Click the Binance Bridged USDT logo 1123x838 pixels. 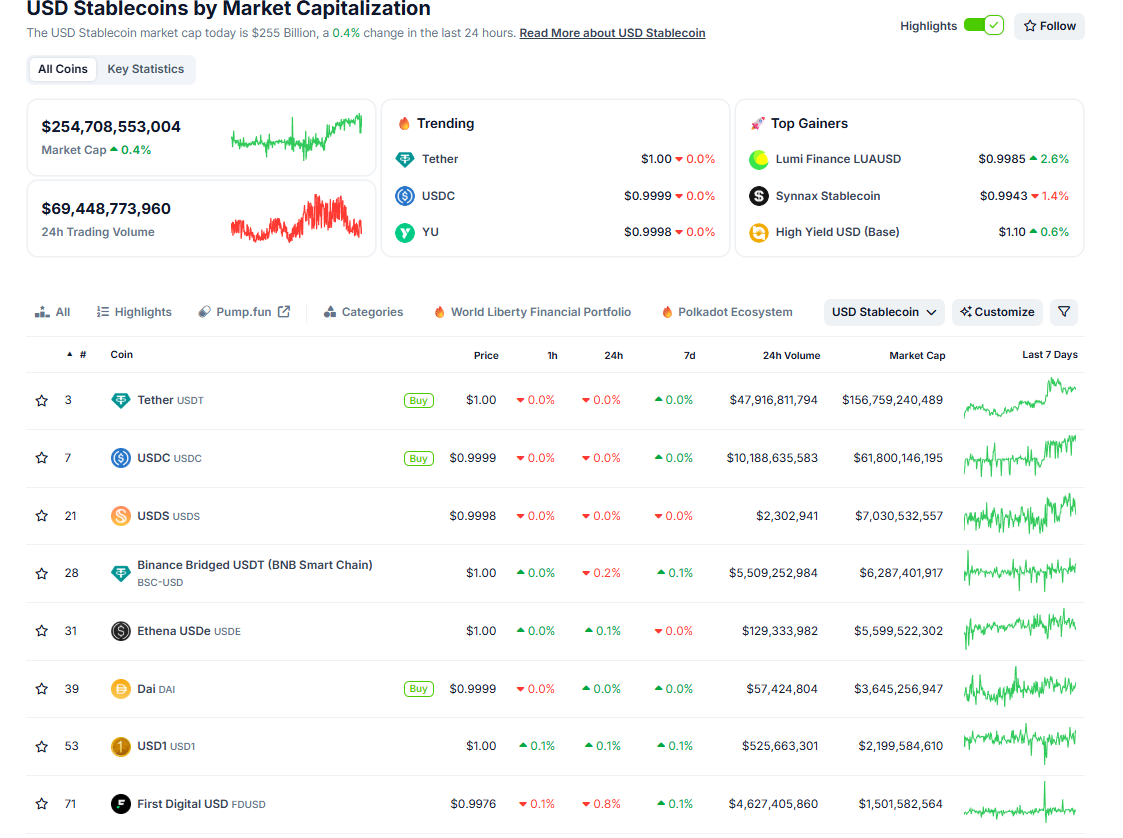point(120,573)
